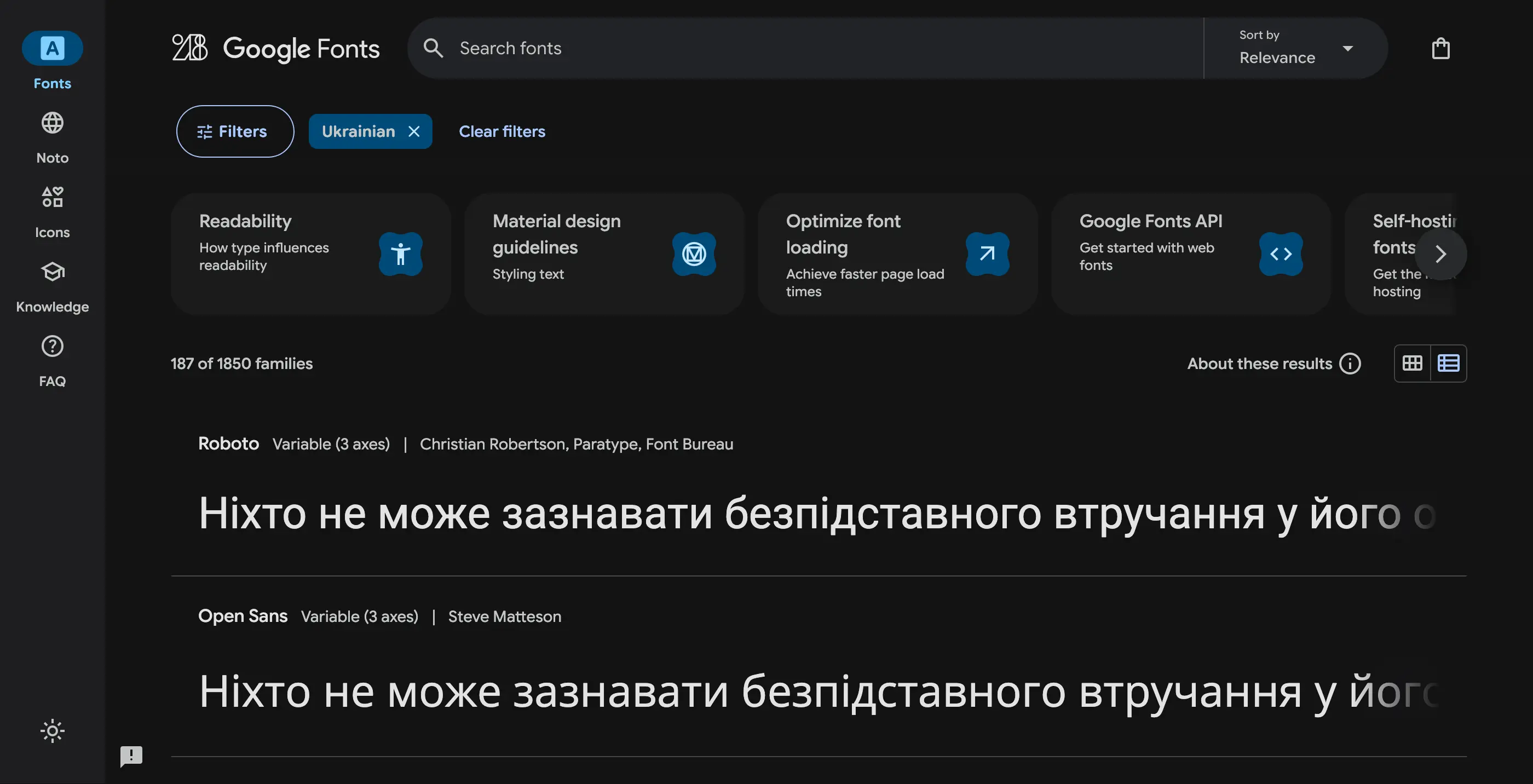Open the Roboto font family
Viewport: 1533px width, 784px height.
click(x=228, y=443)
